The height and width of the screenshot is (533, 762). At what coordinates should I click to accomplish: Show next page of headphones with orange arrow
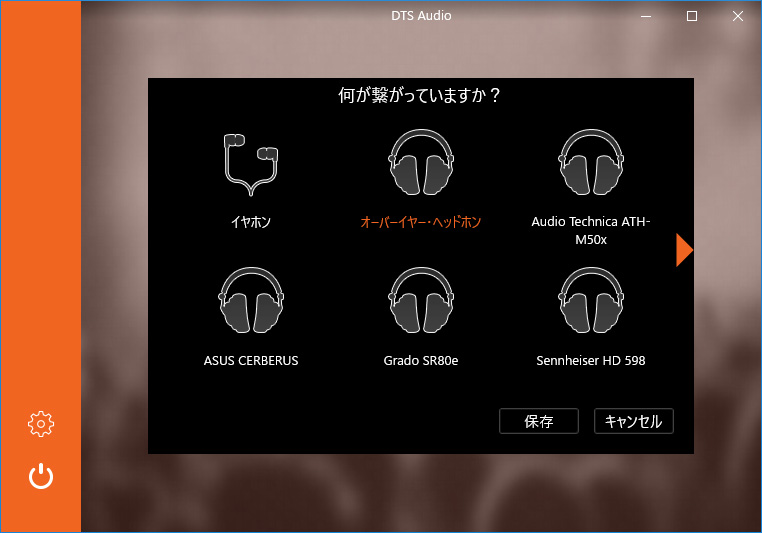[684, 250]
